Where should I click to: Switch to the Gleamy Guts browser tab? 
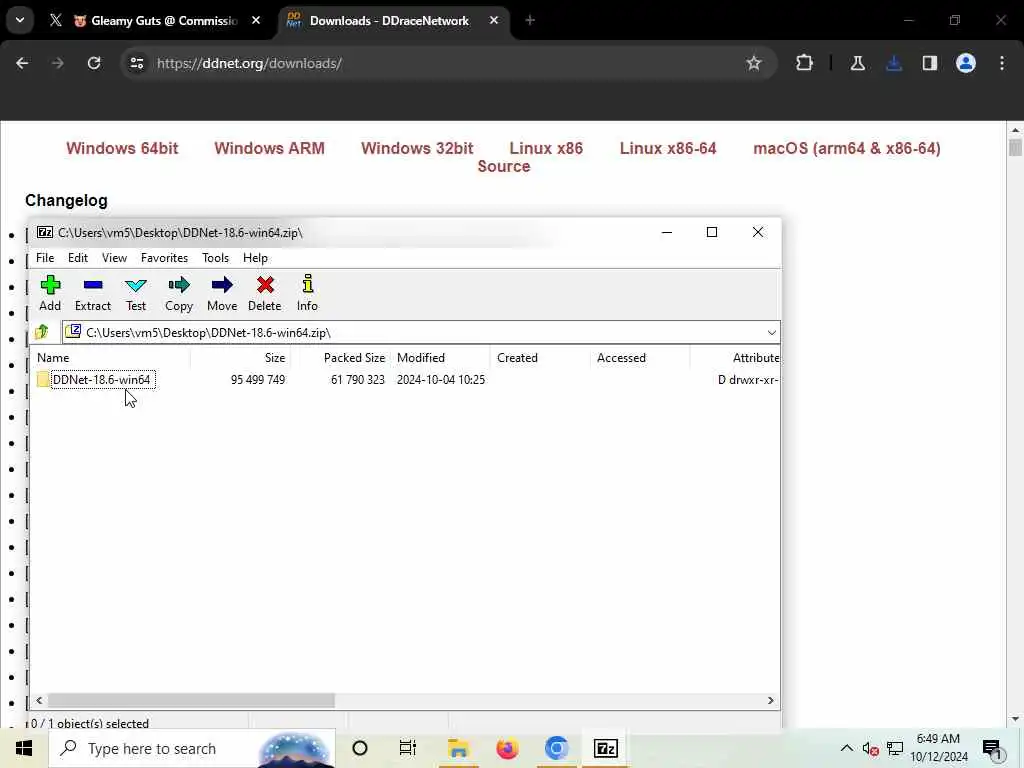pyautogui.click(x=157, y=21)
